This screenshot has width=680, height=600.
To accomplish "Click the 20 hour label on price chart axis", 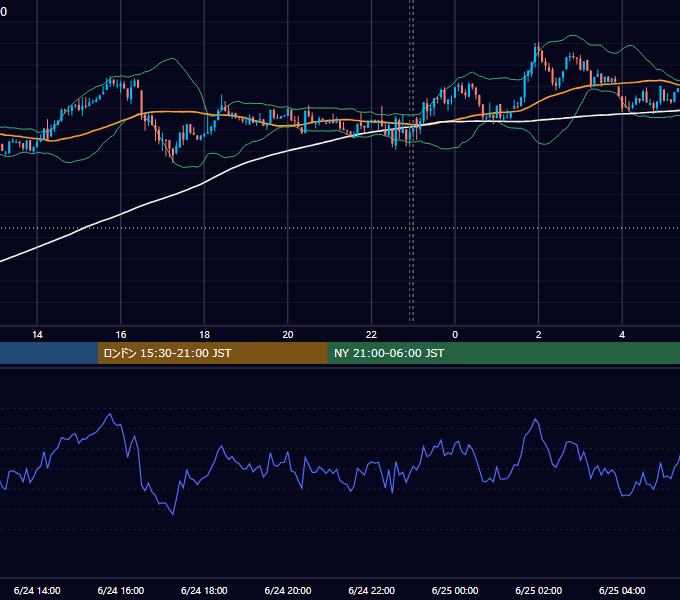I will tap(288, 335).
